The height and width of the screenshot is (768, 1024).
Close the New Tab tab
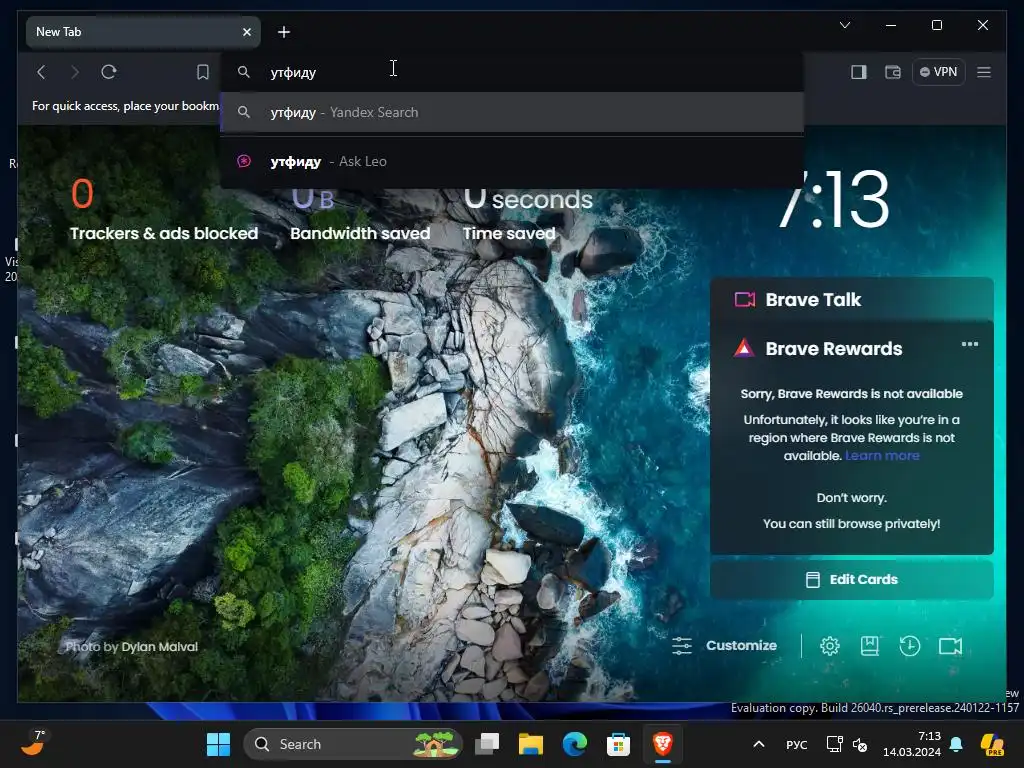(x=247, y=32)
